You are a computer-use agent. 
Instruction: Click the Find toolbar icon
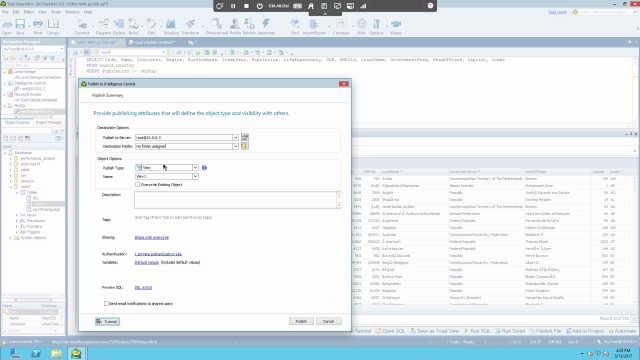[x=295, y=27]
